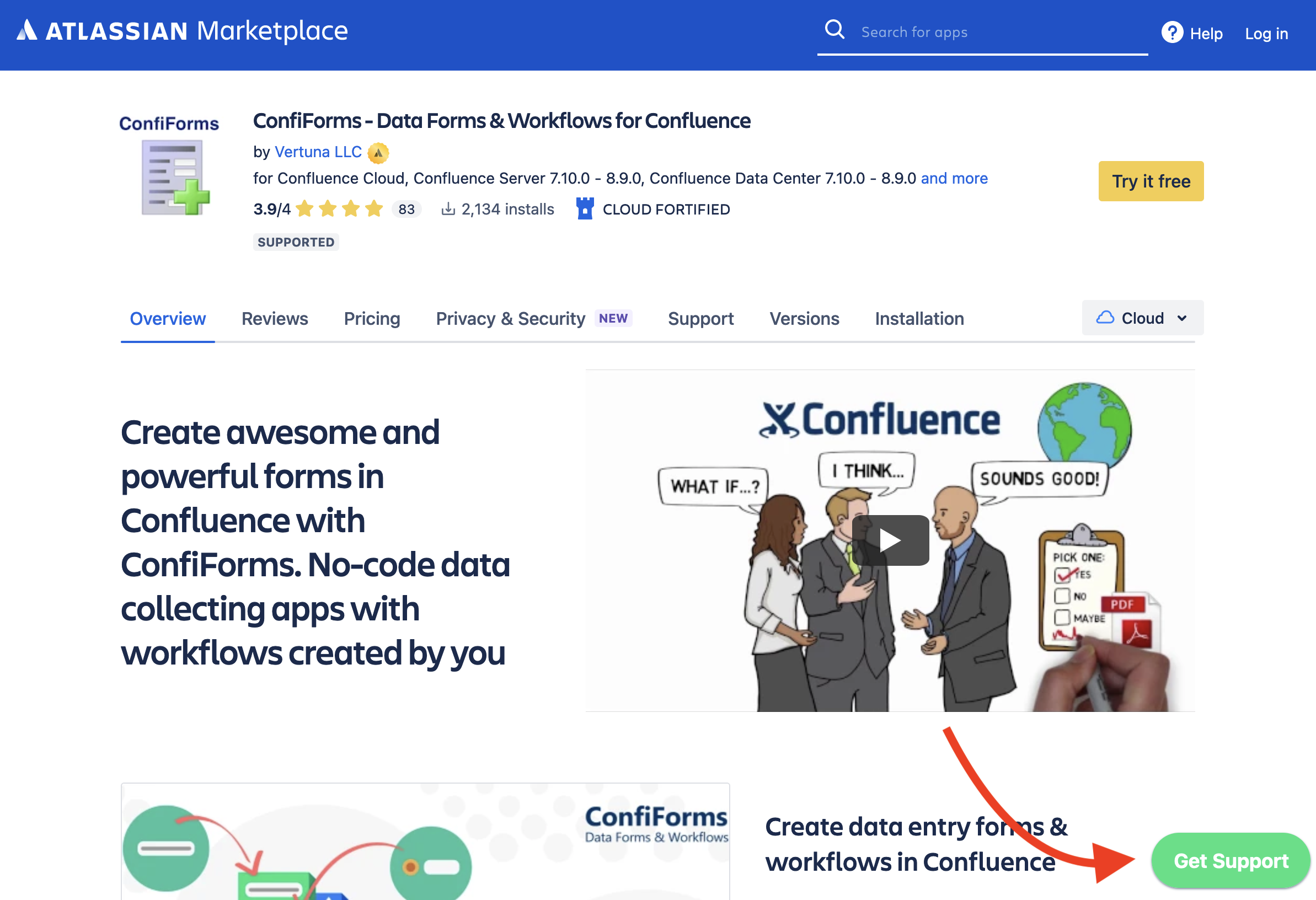Viewport: 1316px width, 900px height.
Task: Open the Vertuna LLC developer link
Action: (318, 152)
